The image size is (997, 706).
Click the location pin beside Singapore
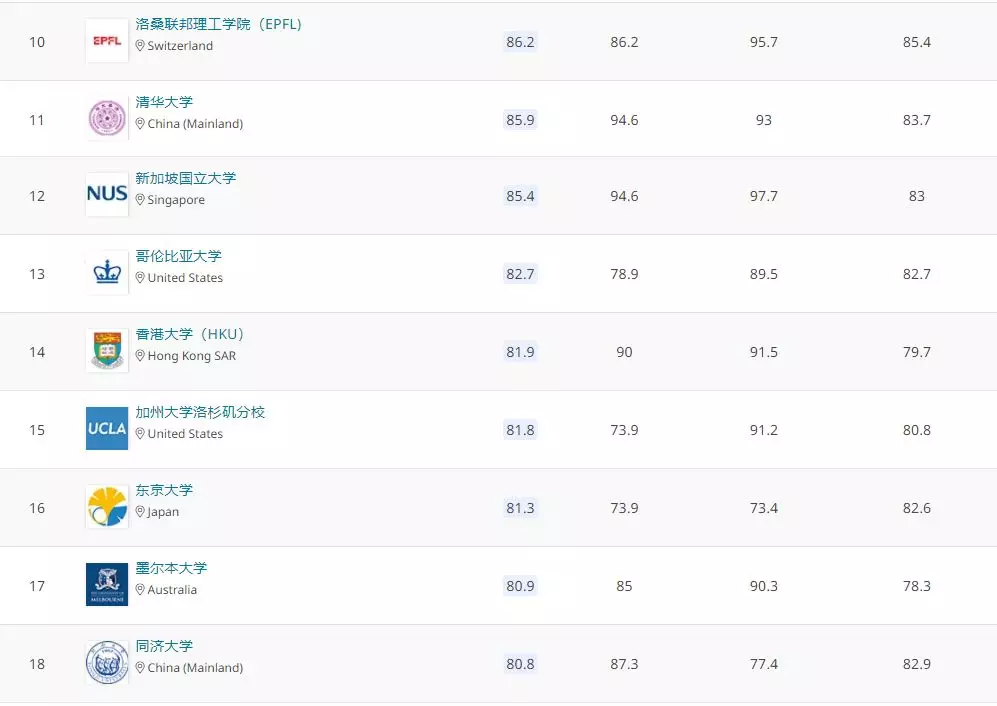pyautogui.click(x=140, y=200)
